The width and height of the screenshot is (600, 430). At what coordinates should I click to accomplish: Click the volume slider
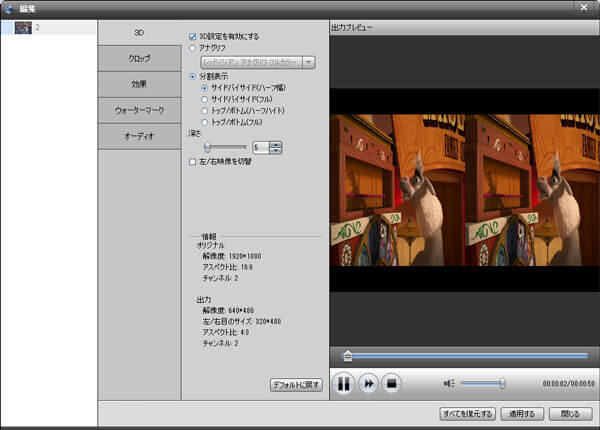click(481, 383)
